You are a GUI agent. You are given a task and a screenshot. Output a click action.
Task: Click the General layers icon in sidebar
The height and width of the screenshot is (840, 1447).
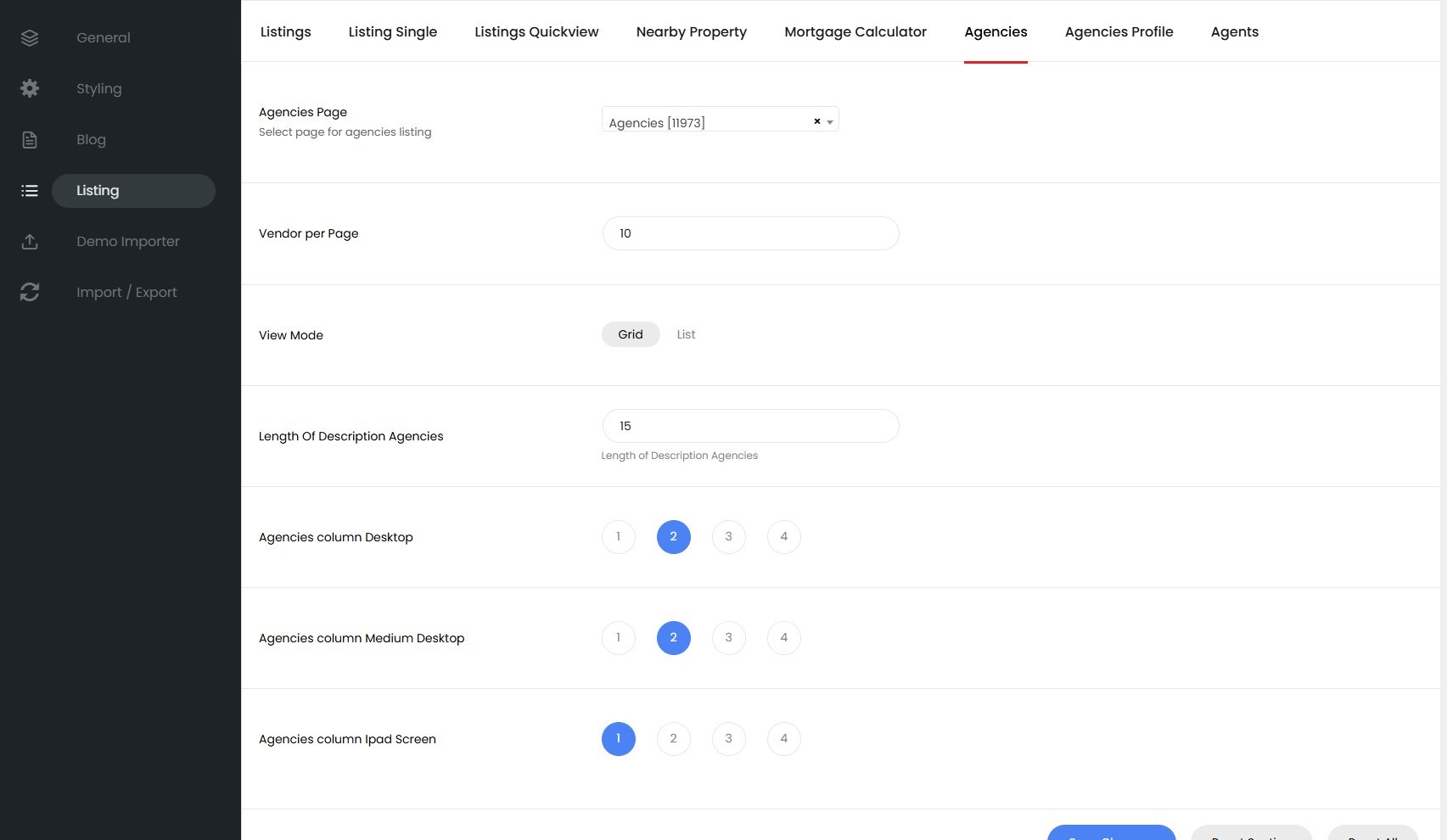click(30, 38)
